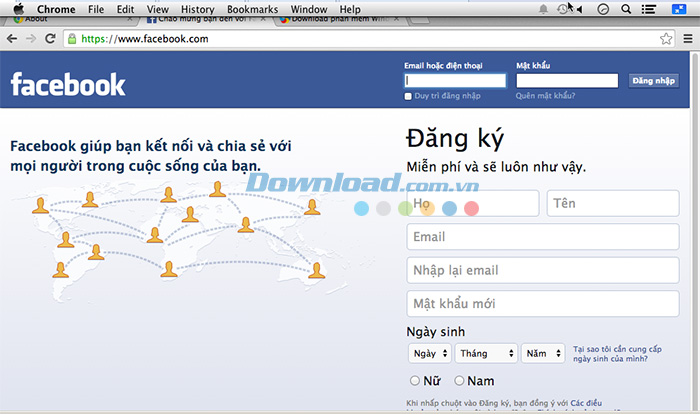Click the Đăng nhập button
Viewport: 700px width, 414px height.
pos(654,81)
